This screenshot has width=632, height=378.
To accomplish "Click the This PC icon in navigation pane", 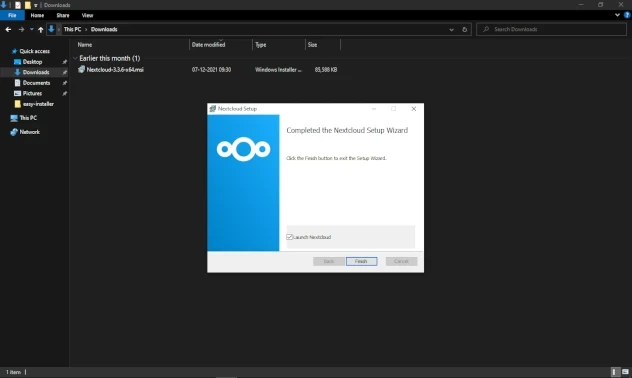I will coord(14,118).
